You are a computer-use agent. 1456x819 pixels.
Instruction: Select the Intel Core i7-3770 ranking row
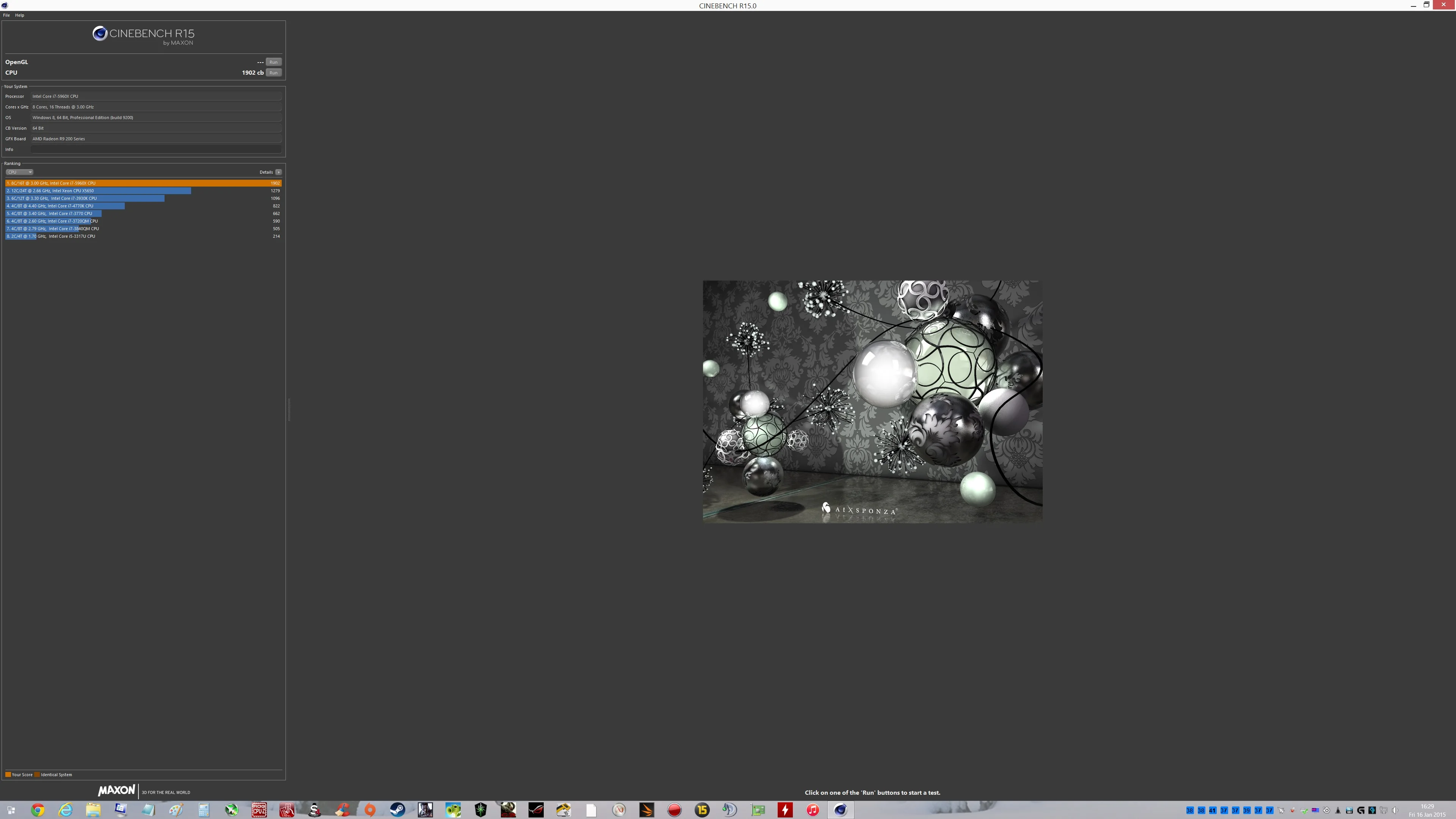(144, 213)
